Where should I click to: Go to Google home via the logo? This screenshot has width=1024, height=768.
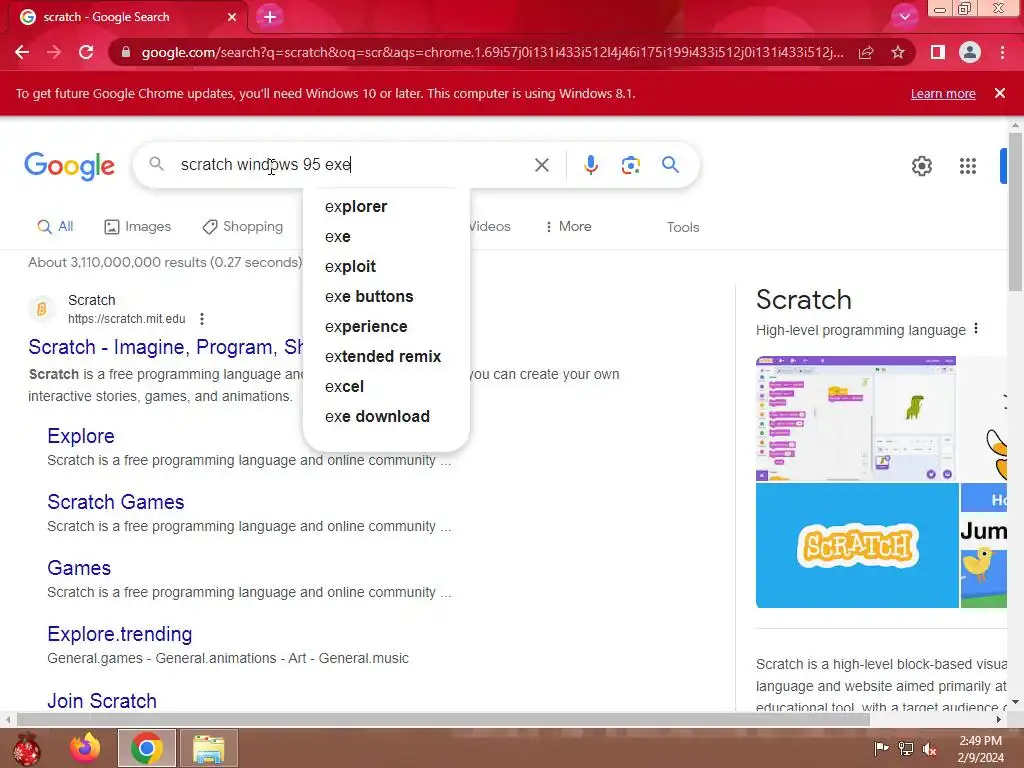[x=69, y=166]
